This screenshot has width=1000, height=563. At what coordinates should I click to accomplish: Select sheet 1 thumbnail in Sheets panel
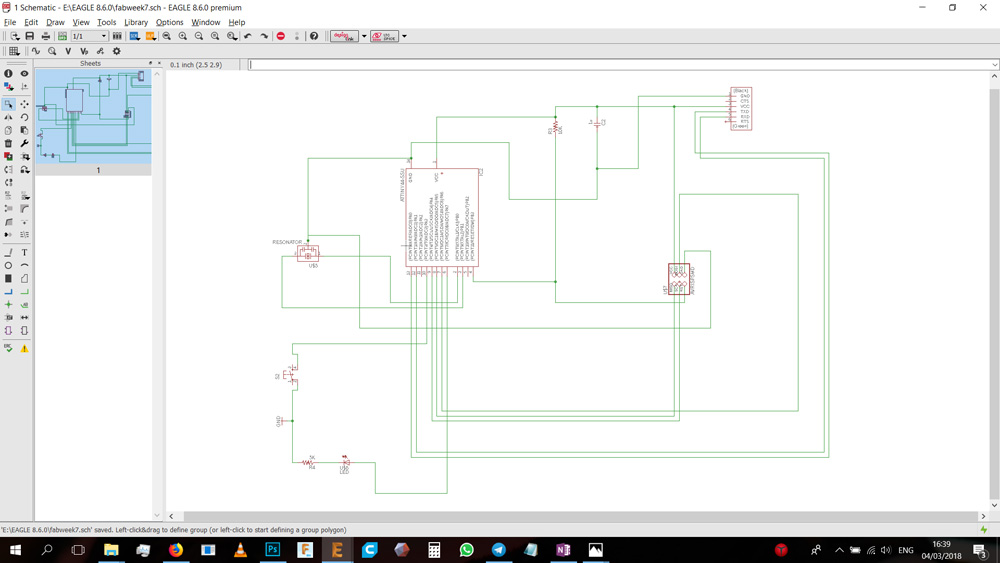click(94, 116)
